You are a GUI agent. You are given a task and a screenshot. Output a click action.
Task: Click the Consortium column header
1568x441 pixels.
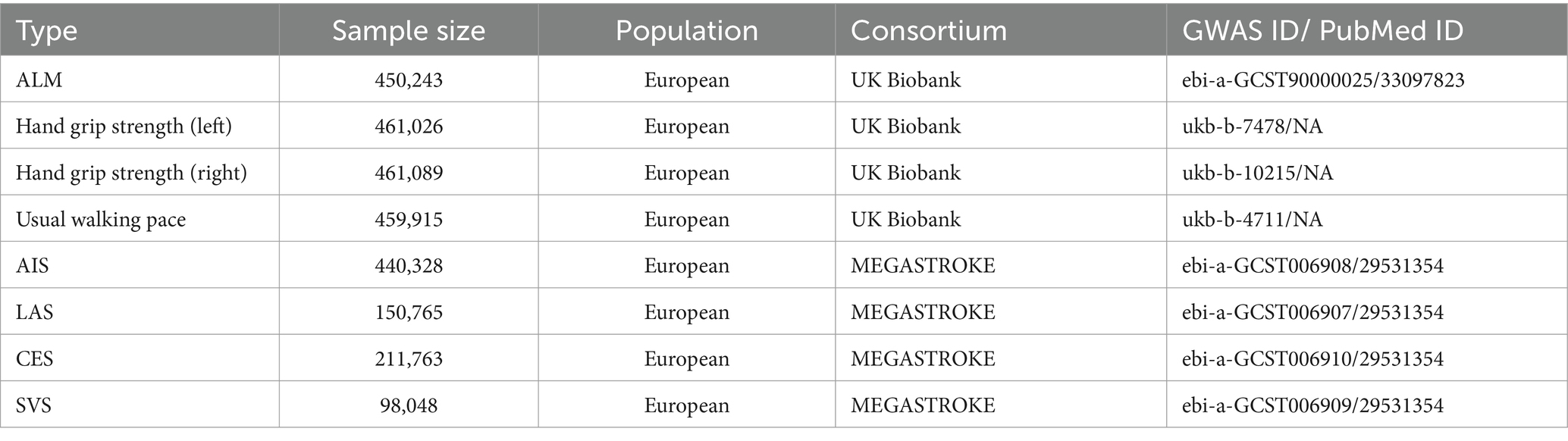(x=929, y=30)
